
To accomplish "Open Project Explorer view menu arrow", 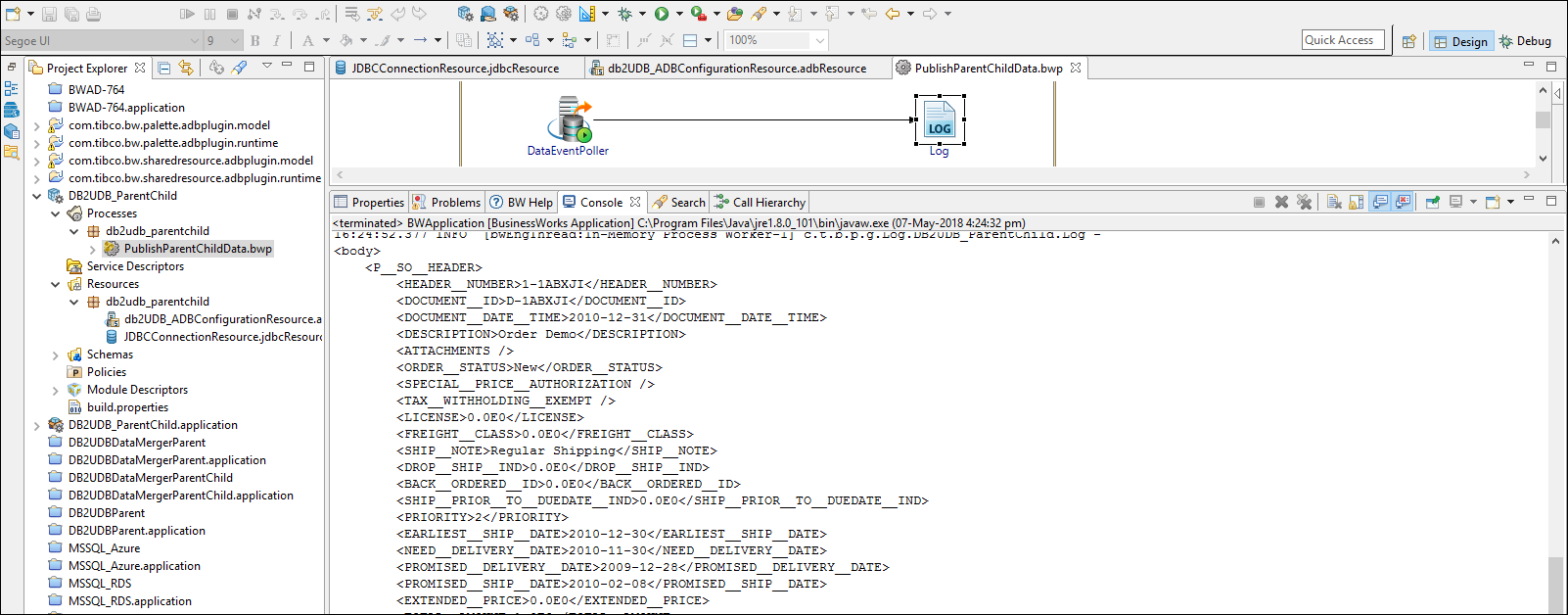I will [x=266, y=67].
